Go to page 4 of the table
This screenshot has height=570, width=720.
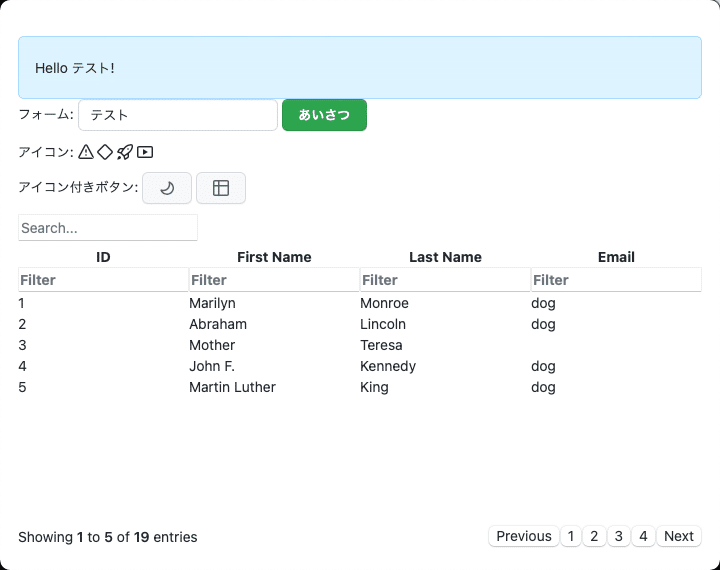(643, 536)
